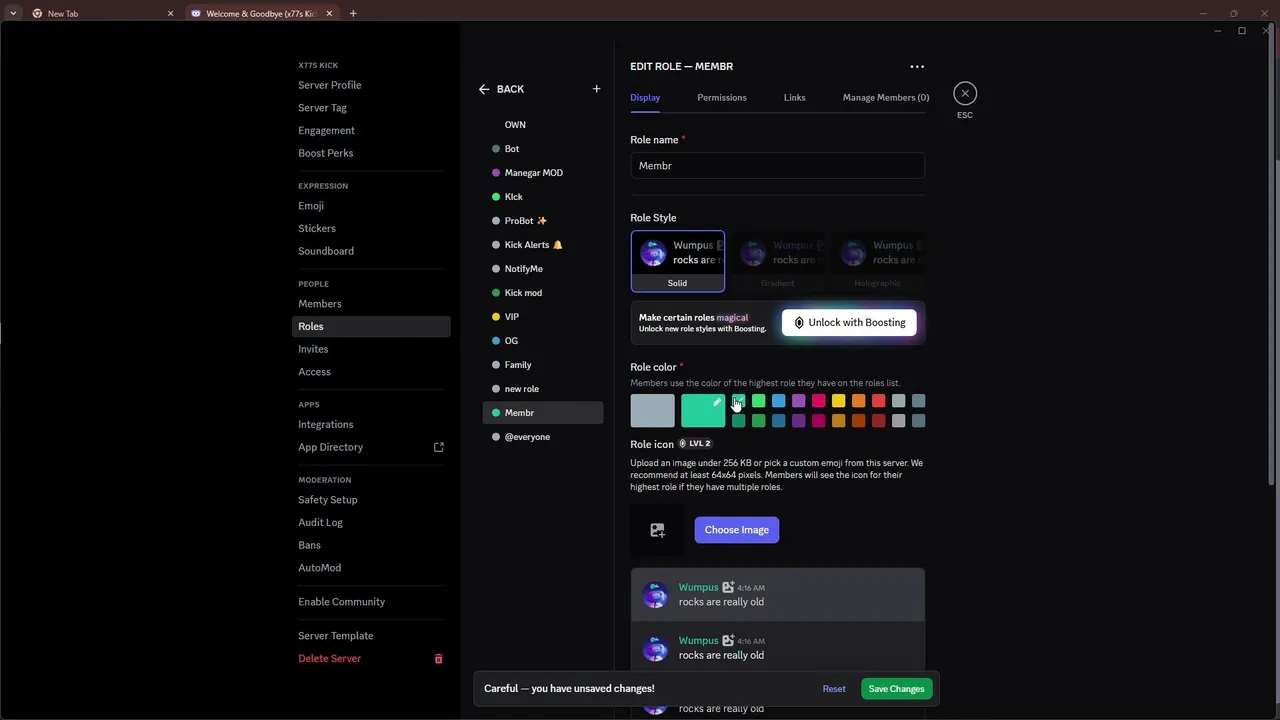The width and height of the screenshot is (1280, 720).
Task: Click Unlock with Boosting button
Action: click(849, 322)
